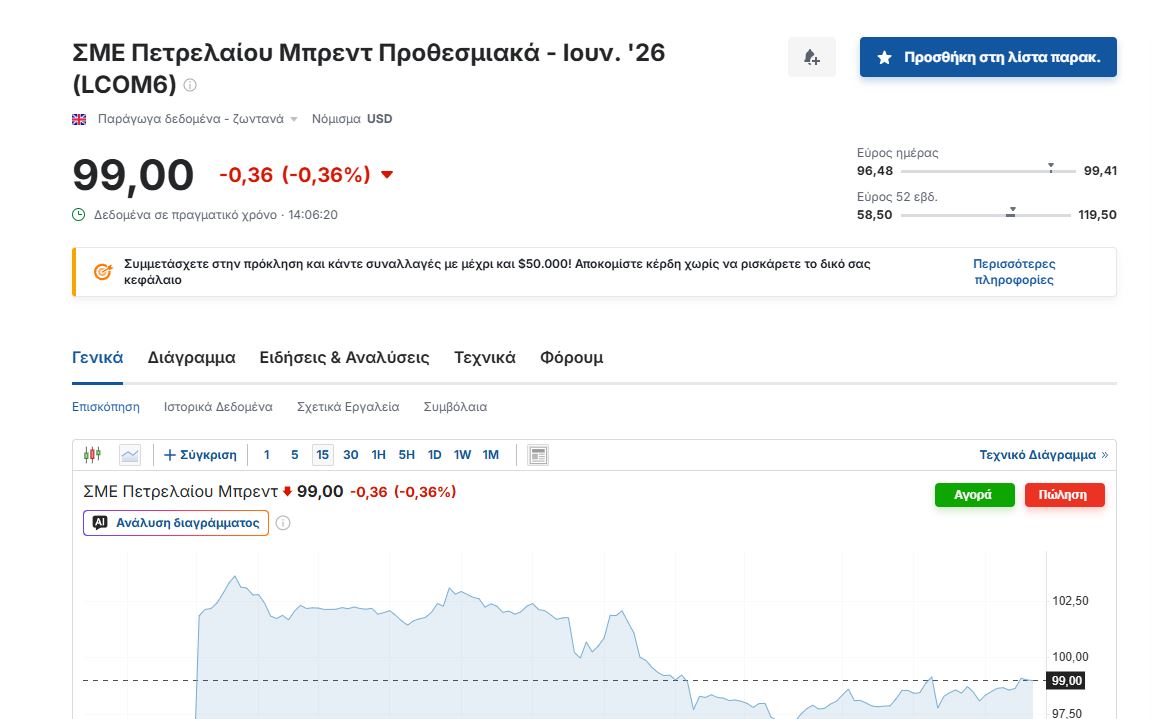Click Προσθήκη στη λίστα παρακ. button
This screenshot has height=719, width=1152.
coord(987,58)
